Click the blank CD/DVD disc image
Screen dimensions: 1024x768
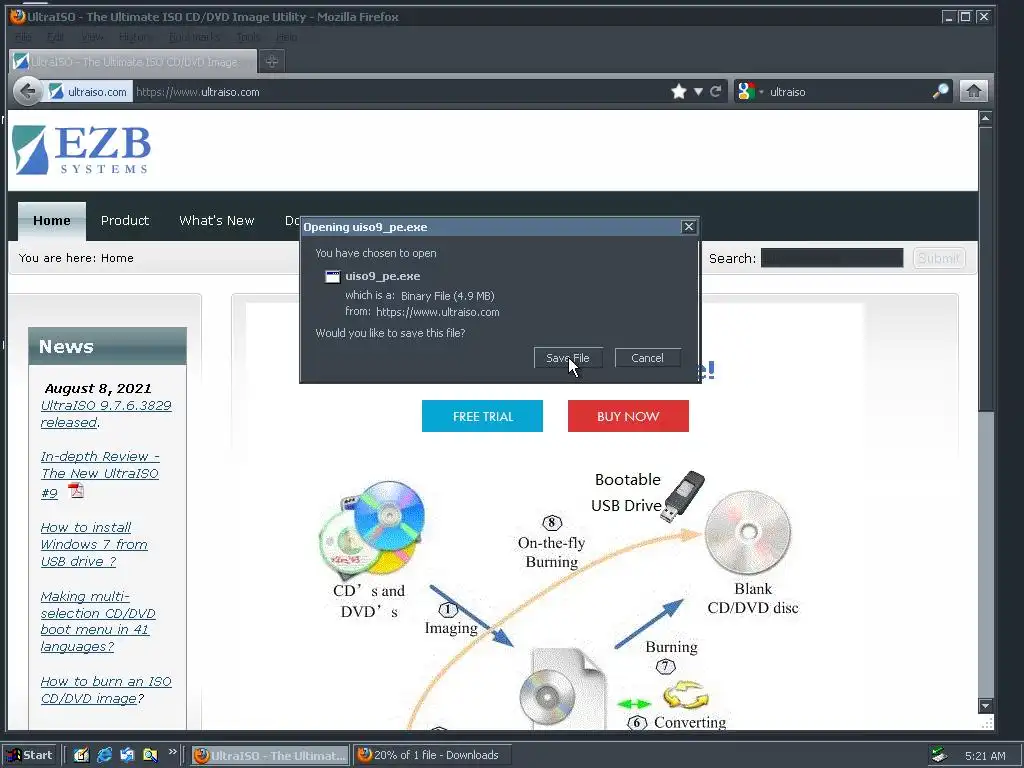[748, 533]
